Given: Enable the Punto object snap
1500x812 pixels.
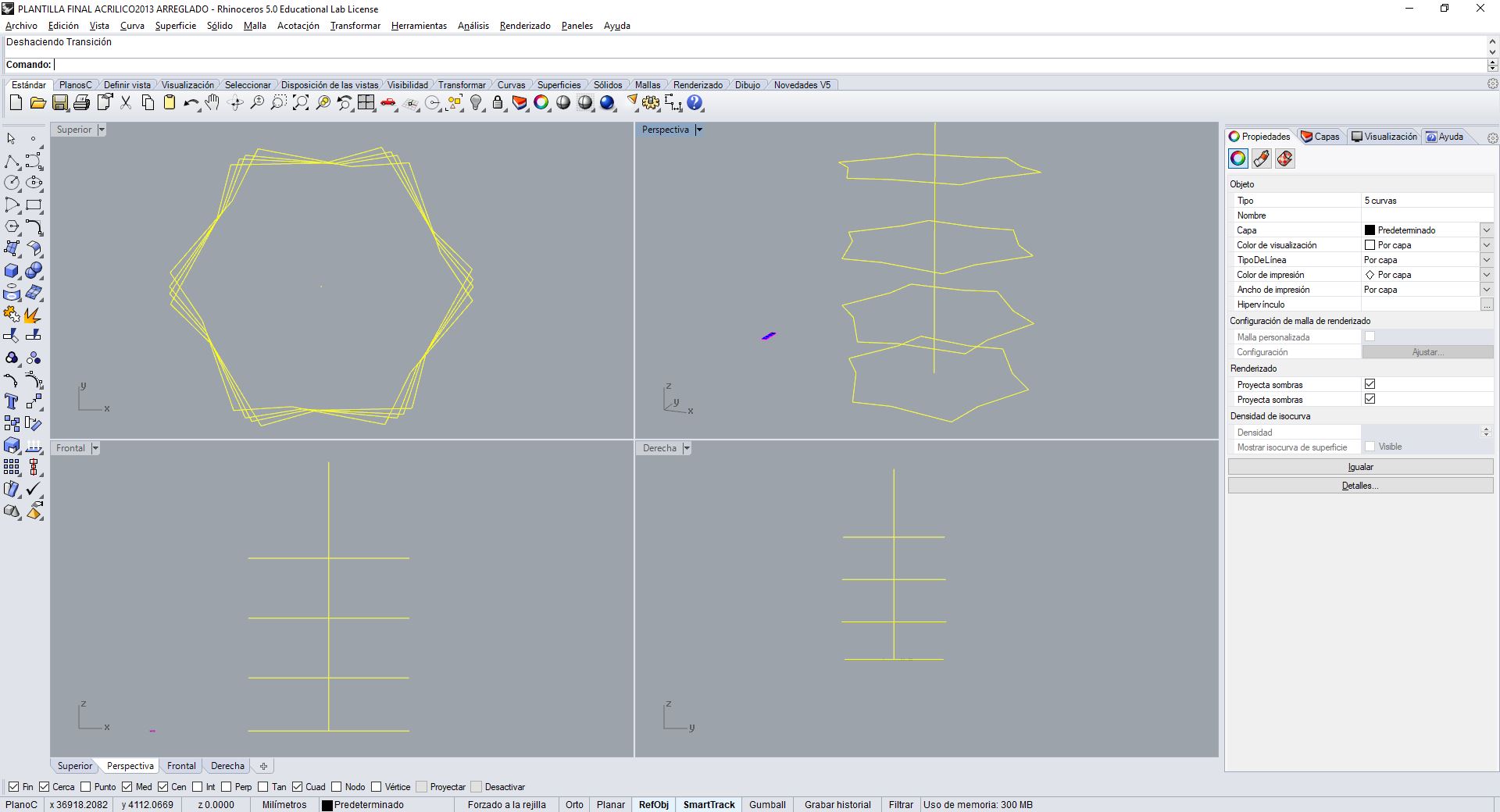Looking at the screenshot, I should [x=86, y=787].
